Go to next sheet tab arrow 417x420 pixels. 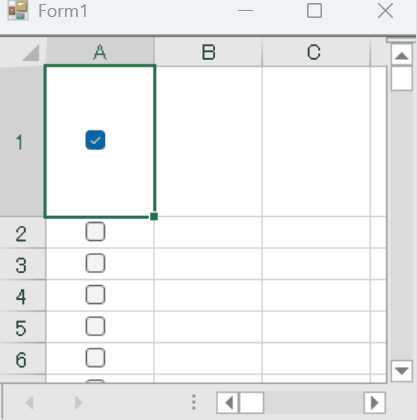78,403
